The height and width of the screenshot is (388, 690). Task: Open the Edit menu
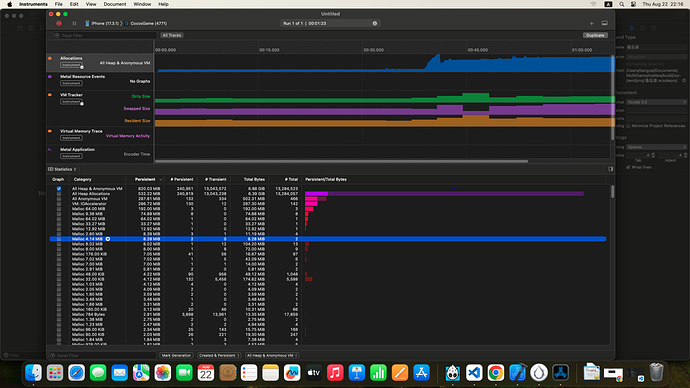click(x=74, y=4)
